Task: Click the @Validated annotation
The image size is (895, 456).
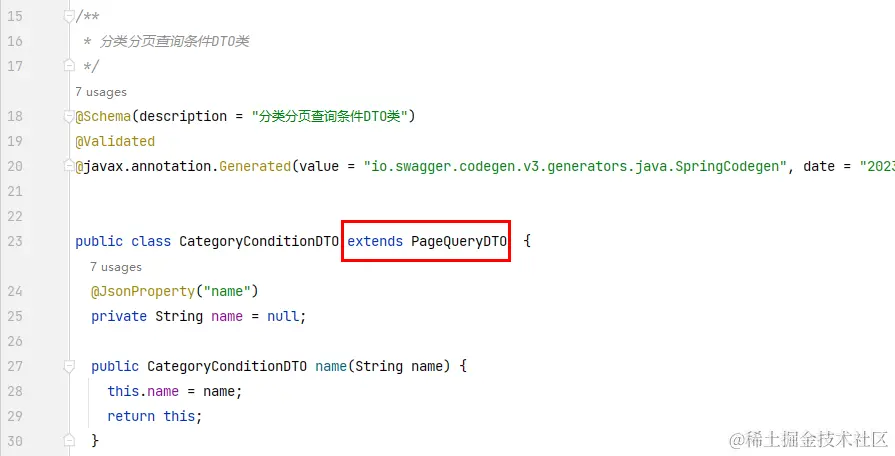Action: (115, 142)
